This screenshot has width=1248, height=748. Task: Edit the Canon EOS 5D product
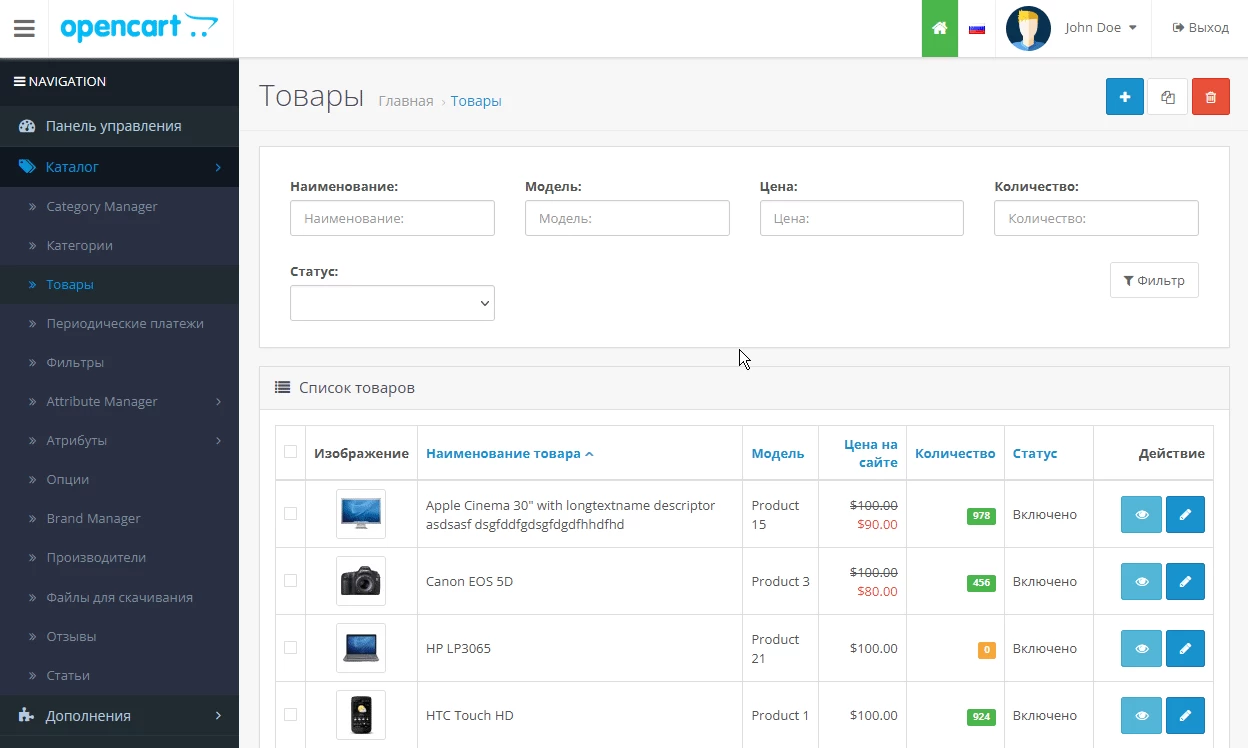click(1185, 581)
